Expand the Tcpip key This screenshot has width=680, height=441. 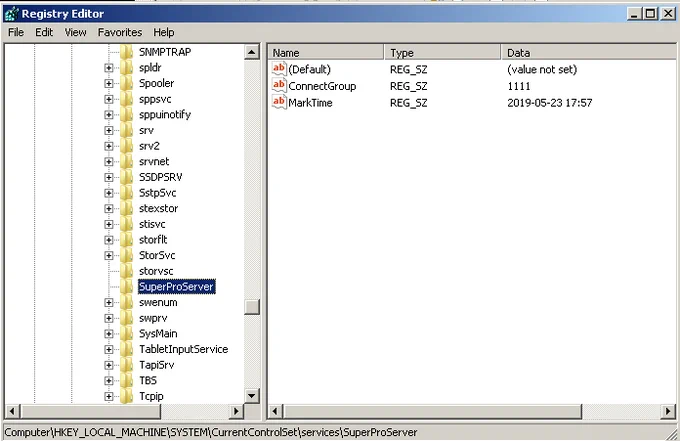click(x=108, y=396)
